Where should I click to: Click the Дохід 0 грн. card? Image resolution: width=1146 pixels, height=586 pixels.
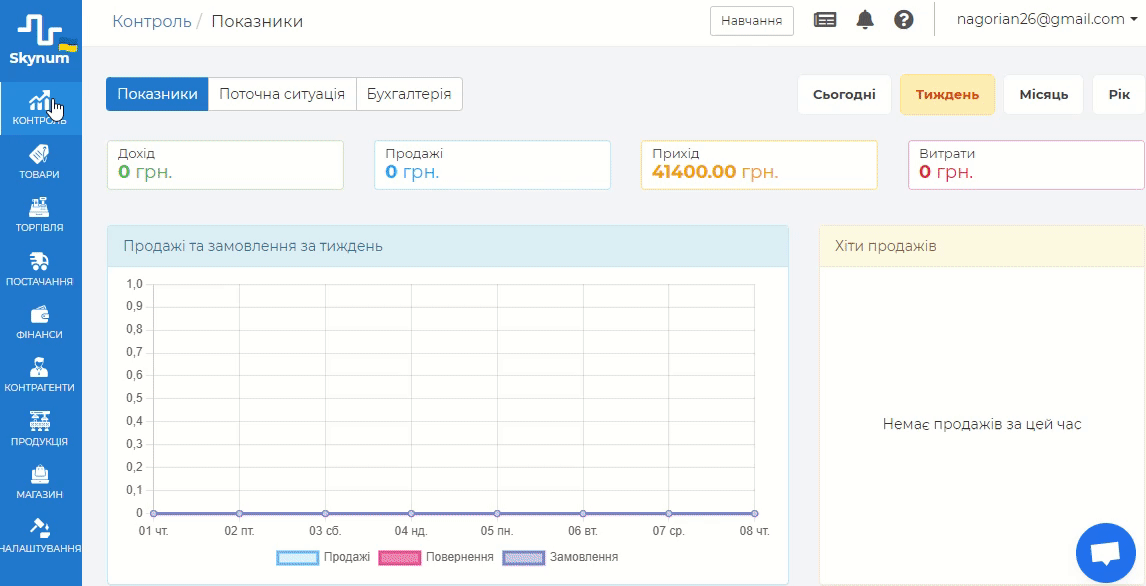(x=225, y=165)
